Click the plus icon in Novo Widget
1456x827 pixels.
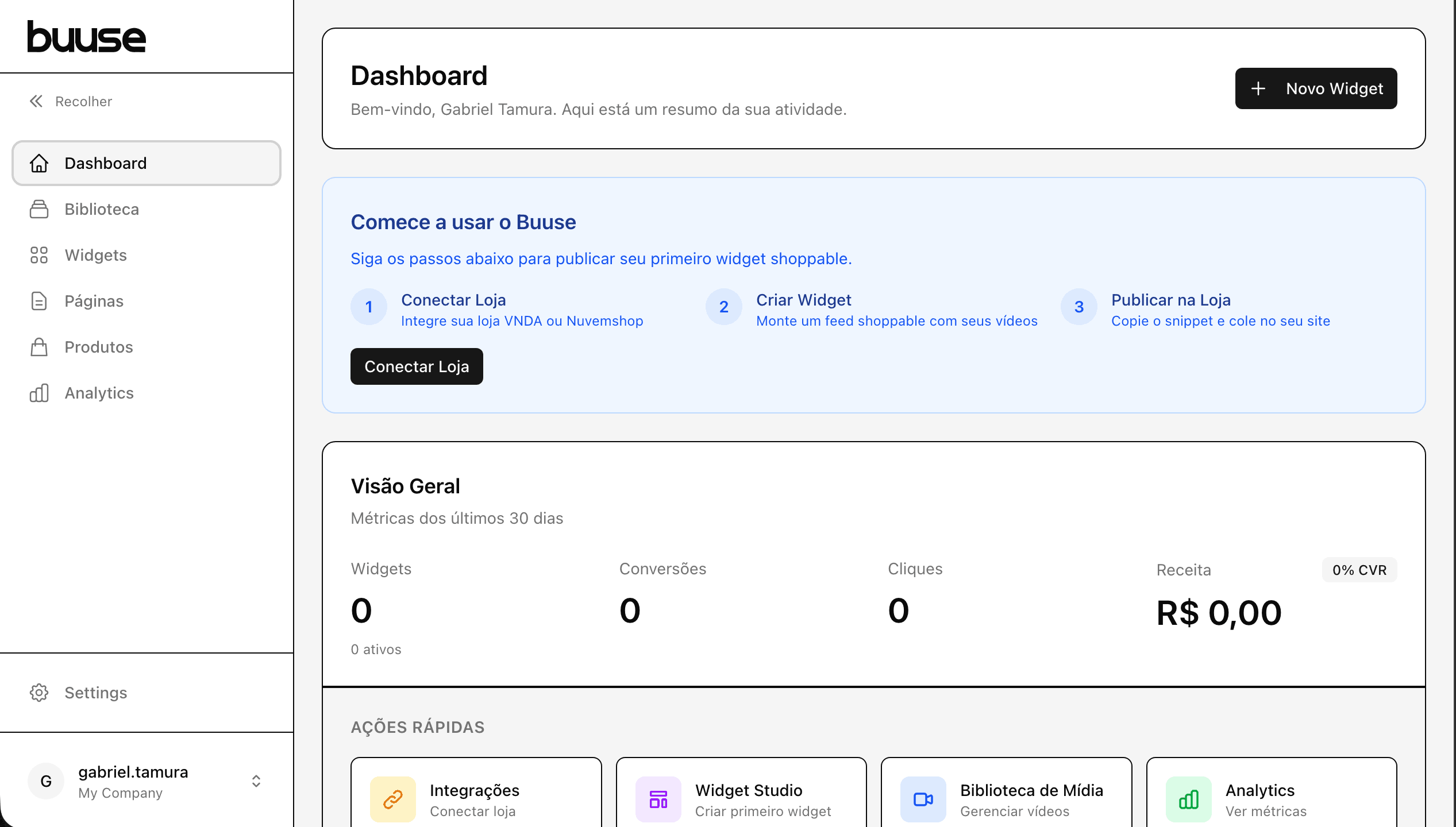click(x=1258, y=88)
